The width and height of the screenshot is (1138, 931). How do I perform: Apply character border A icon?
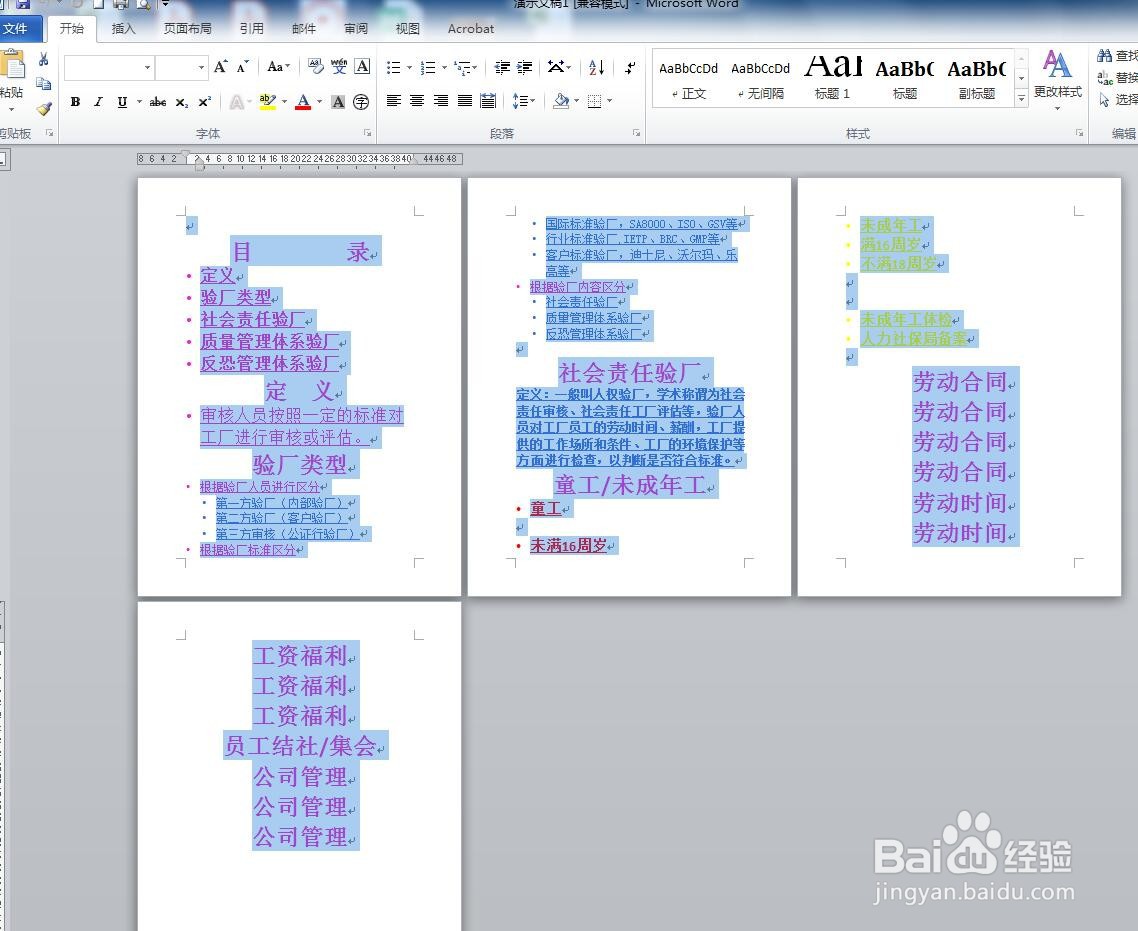pyautogui.click(x=362, y=67)
